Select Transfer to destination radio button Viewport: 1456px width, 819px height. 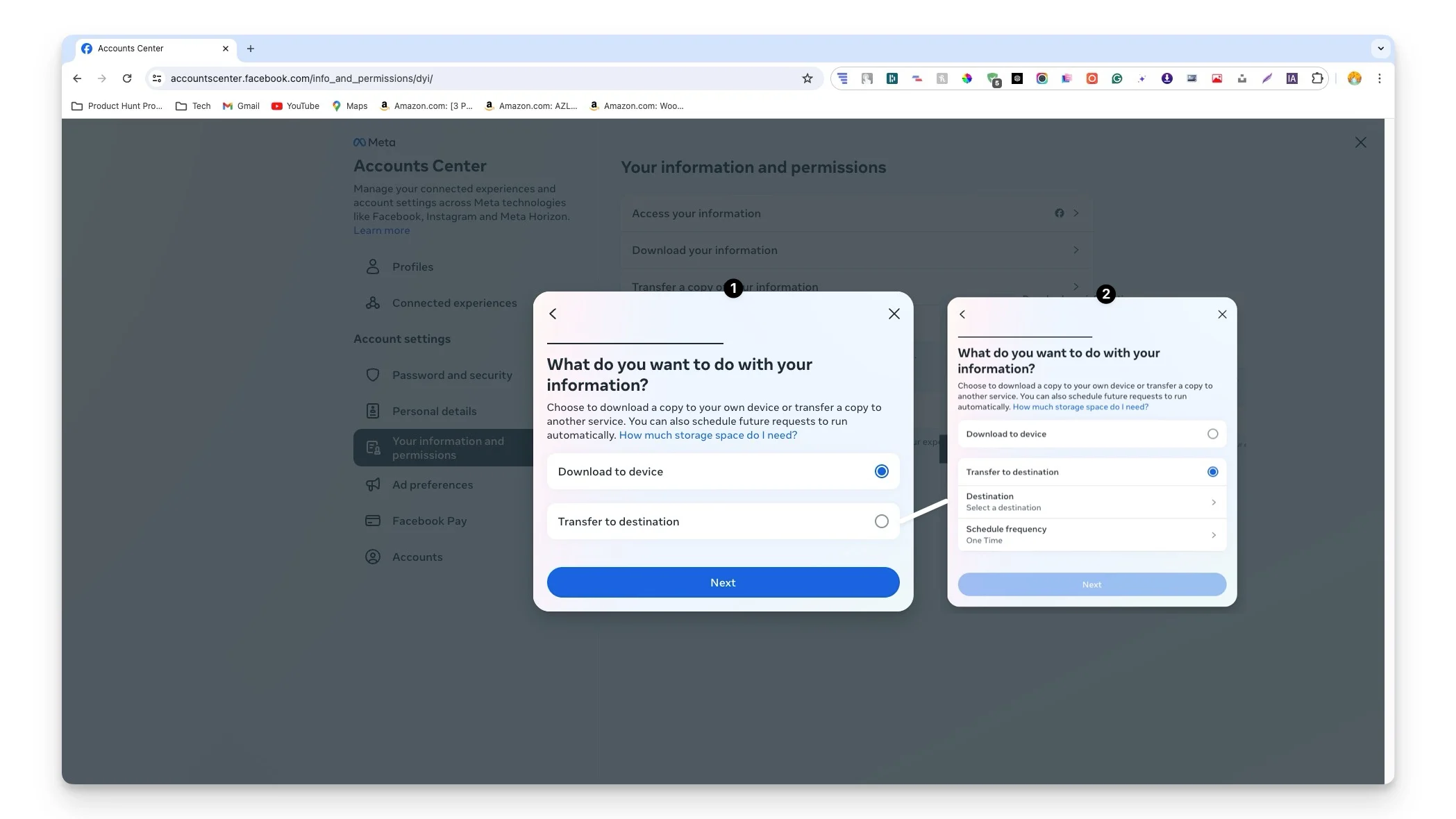(881, 521)
